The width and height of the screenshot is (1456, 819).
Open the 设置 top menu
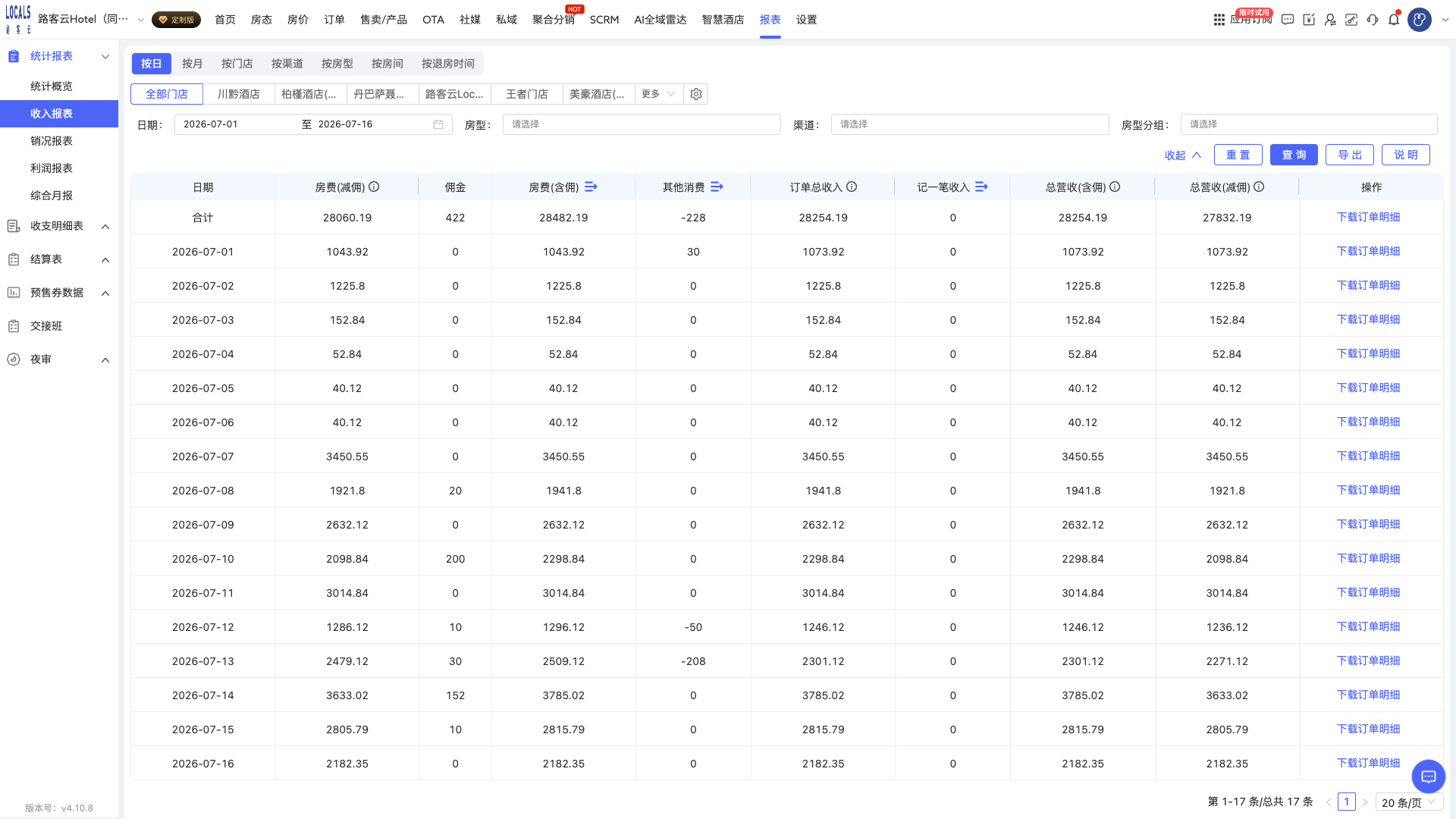click(x=807, y=20)
